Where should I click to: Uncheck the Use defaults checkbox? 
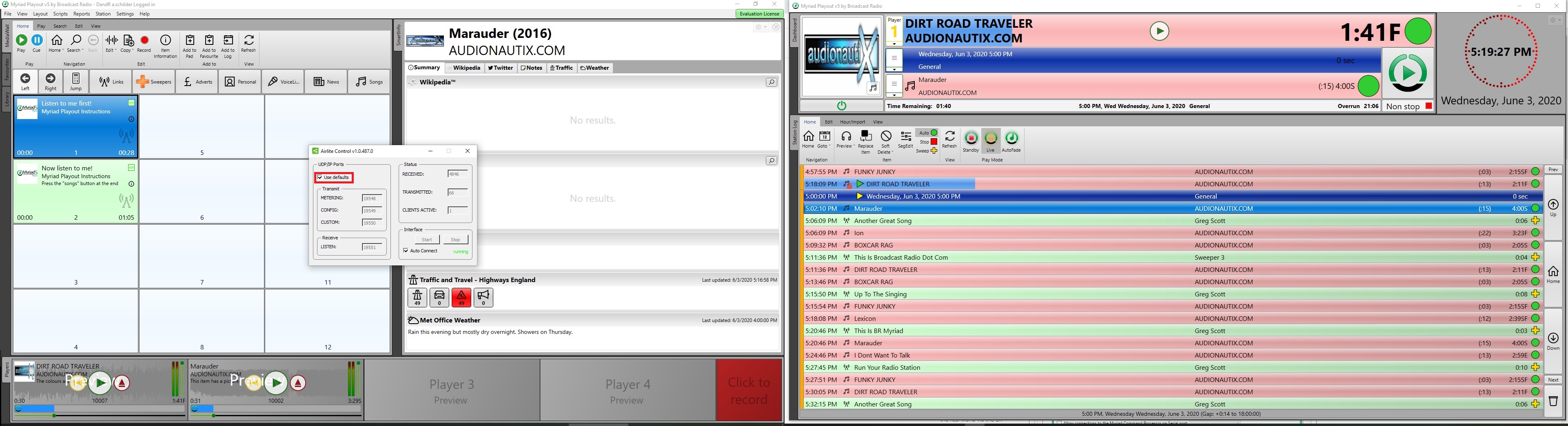pyautogui.click(x=320, y=178)
